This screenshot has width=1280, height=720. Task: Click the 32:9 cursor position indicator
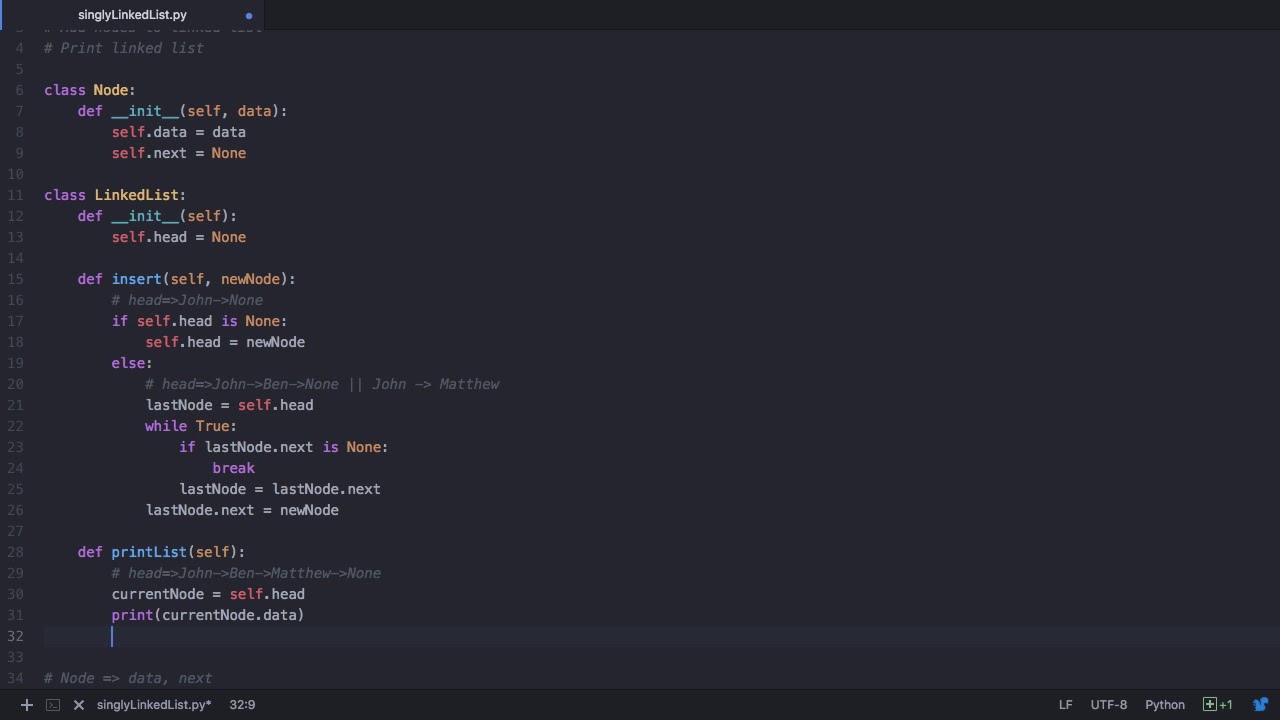[242, 704]
